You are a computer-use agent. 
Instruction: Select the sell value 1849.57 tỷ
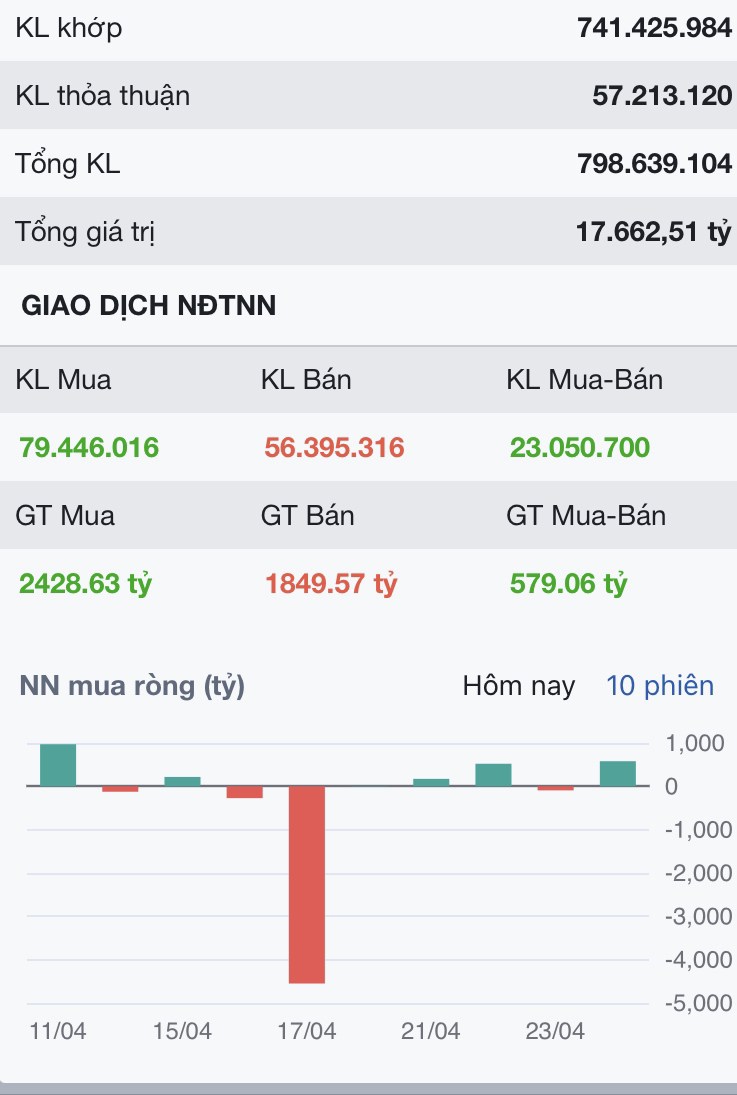point(331,584)
